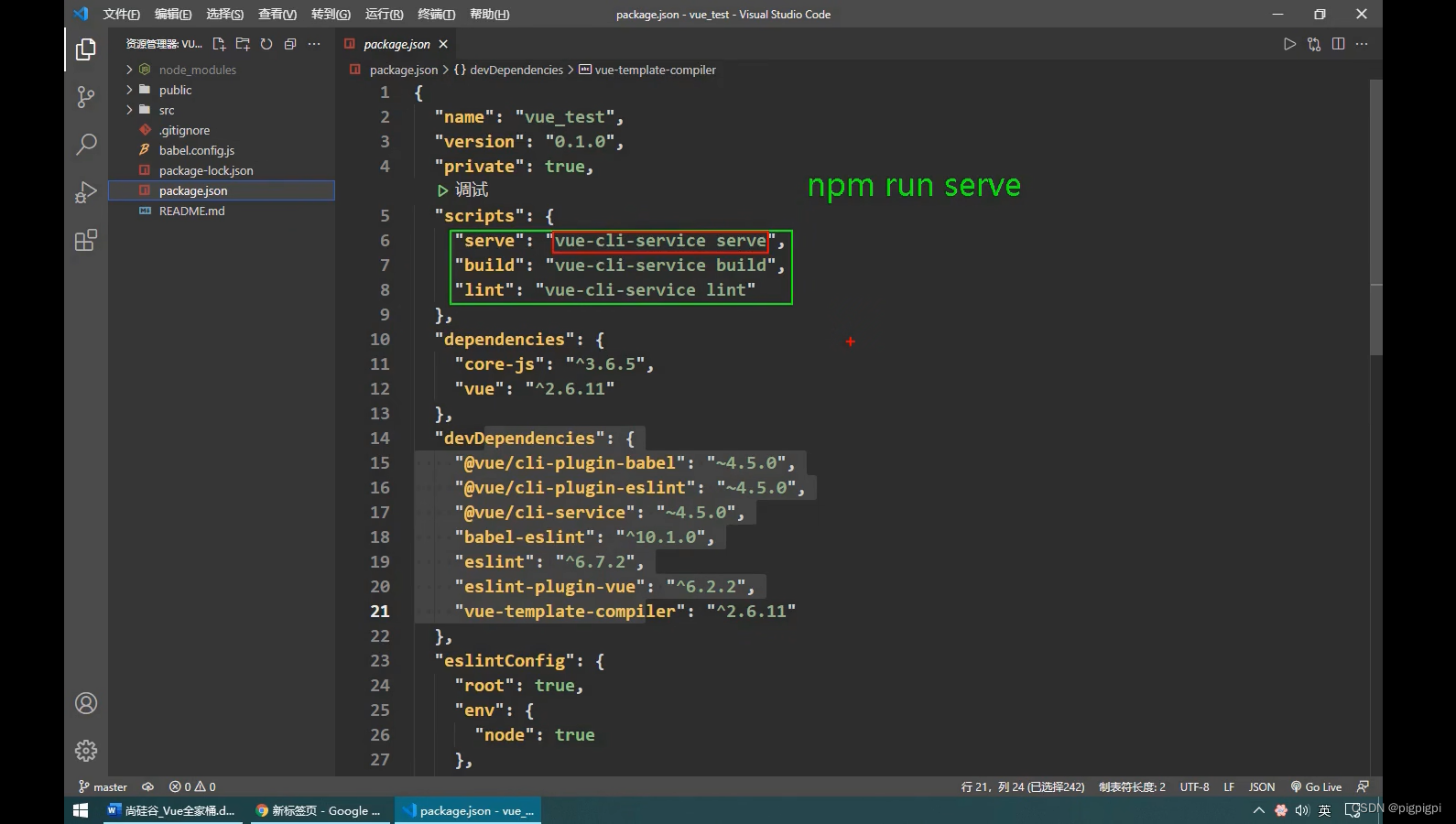Synchronize changes cloud icon in status bar
Viewport: 1456px width, 824px height.
[147, 786]
